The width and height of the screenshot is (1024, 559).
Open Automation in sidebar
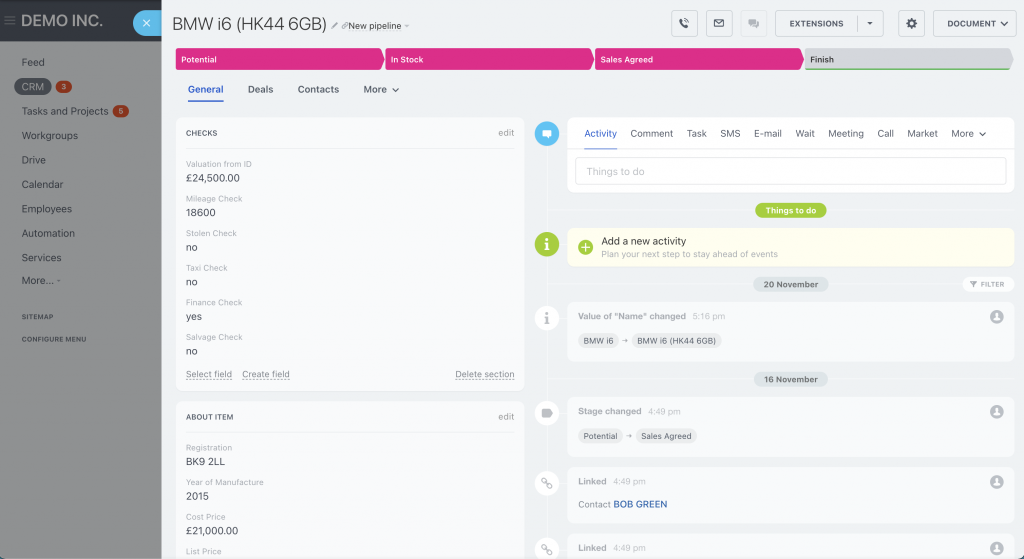(48, 233)
